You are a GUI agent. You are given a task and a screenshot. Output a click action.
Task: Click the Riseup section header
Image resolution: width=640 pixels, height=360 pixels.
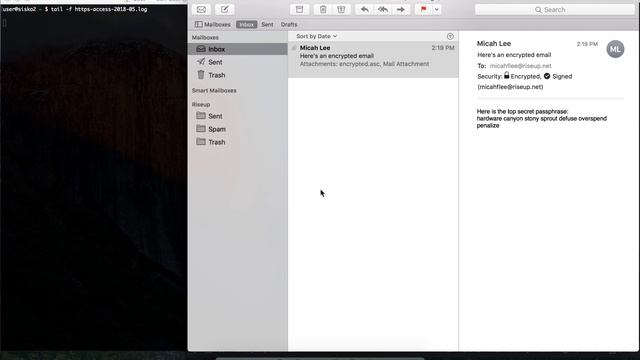(201, 104)
